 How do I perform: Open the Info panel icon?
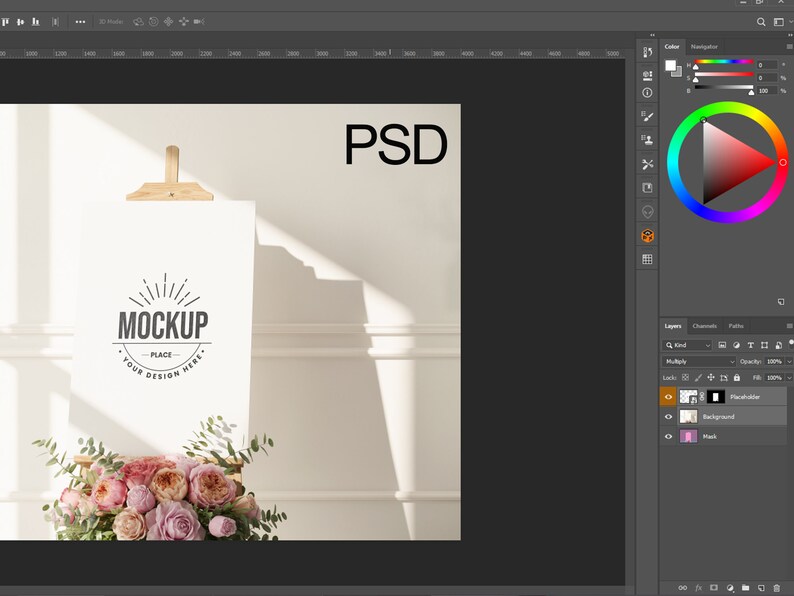tap(647, 93)
